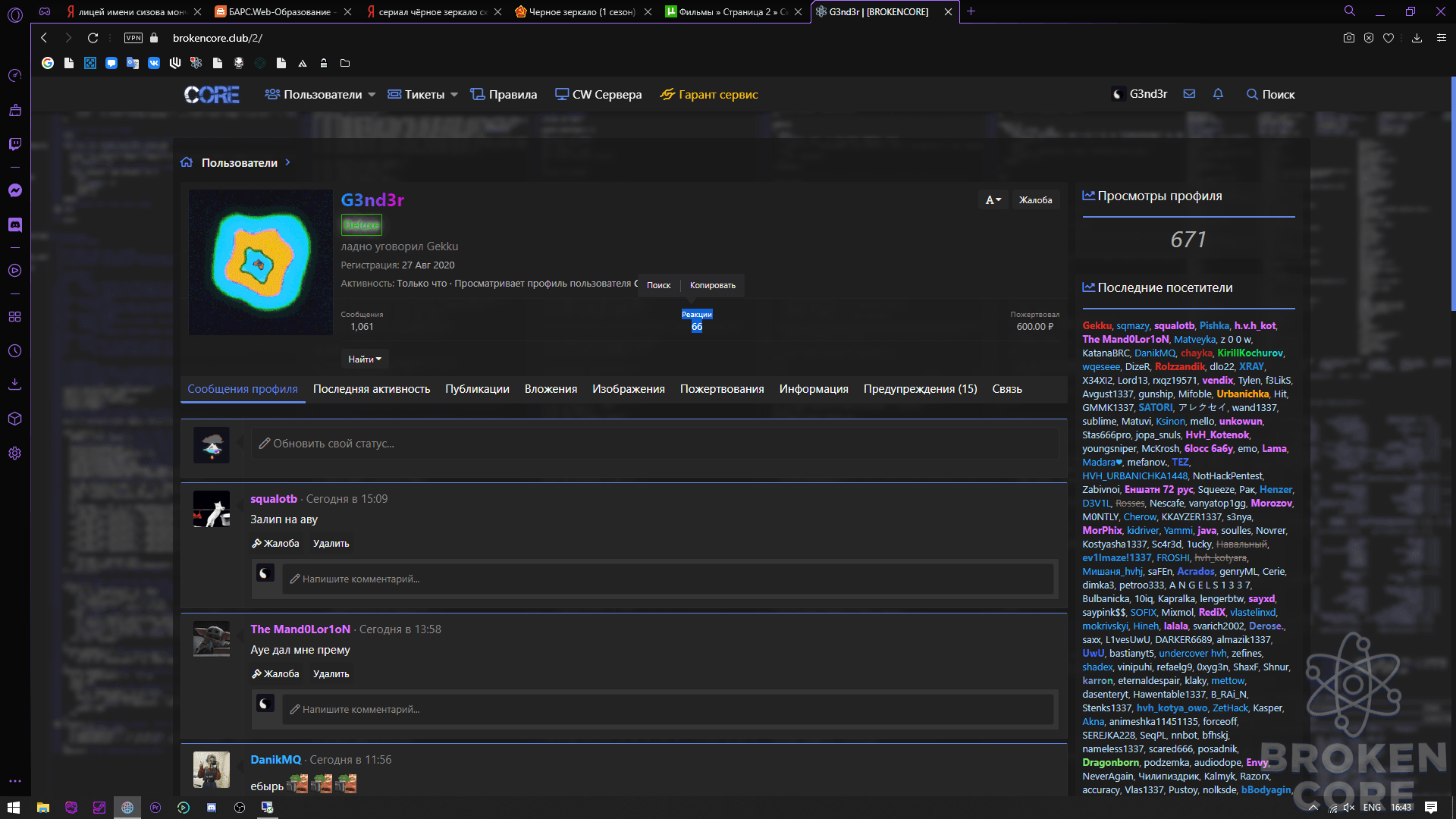Open Messenger in the browser sidebar
Screen dimensions: 1456x819
click(x=14, y=190)
